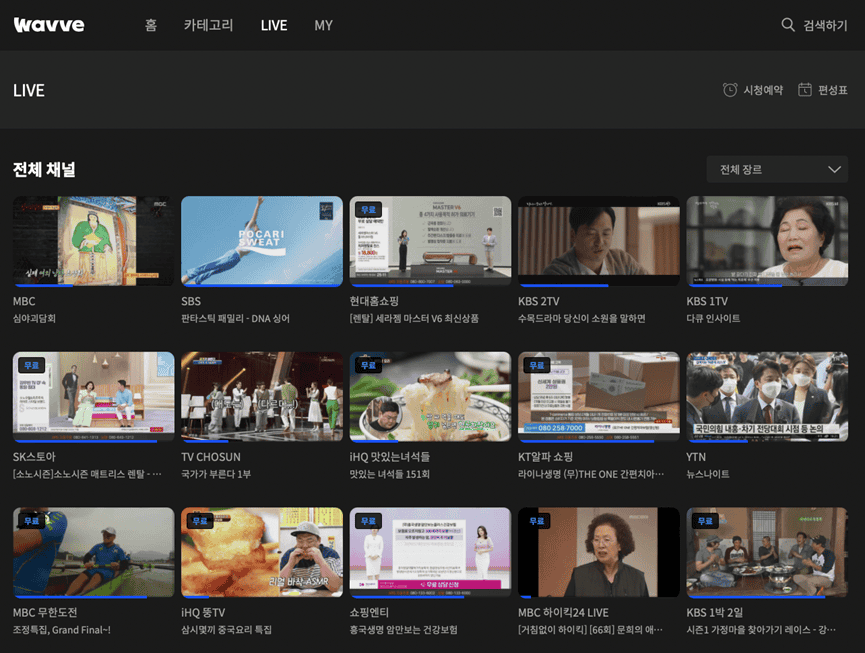This screenshot has width=865, height=653.
Task: Click the 무료 badge on MBC 하이킥24
Action: 537,521
